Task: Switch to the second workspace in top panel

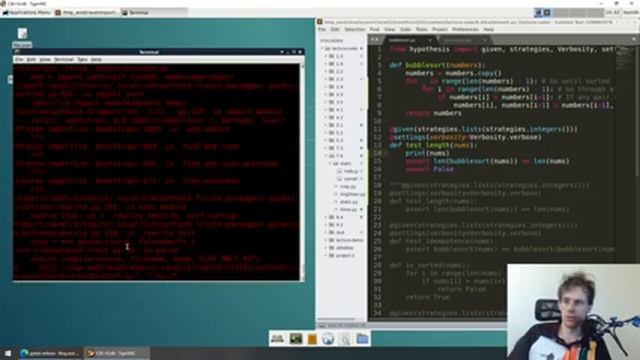Action: (x=560, y=13)
